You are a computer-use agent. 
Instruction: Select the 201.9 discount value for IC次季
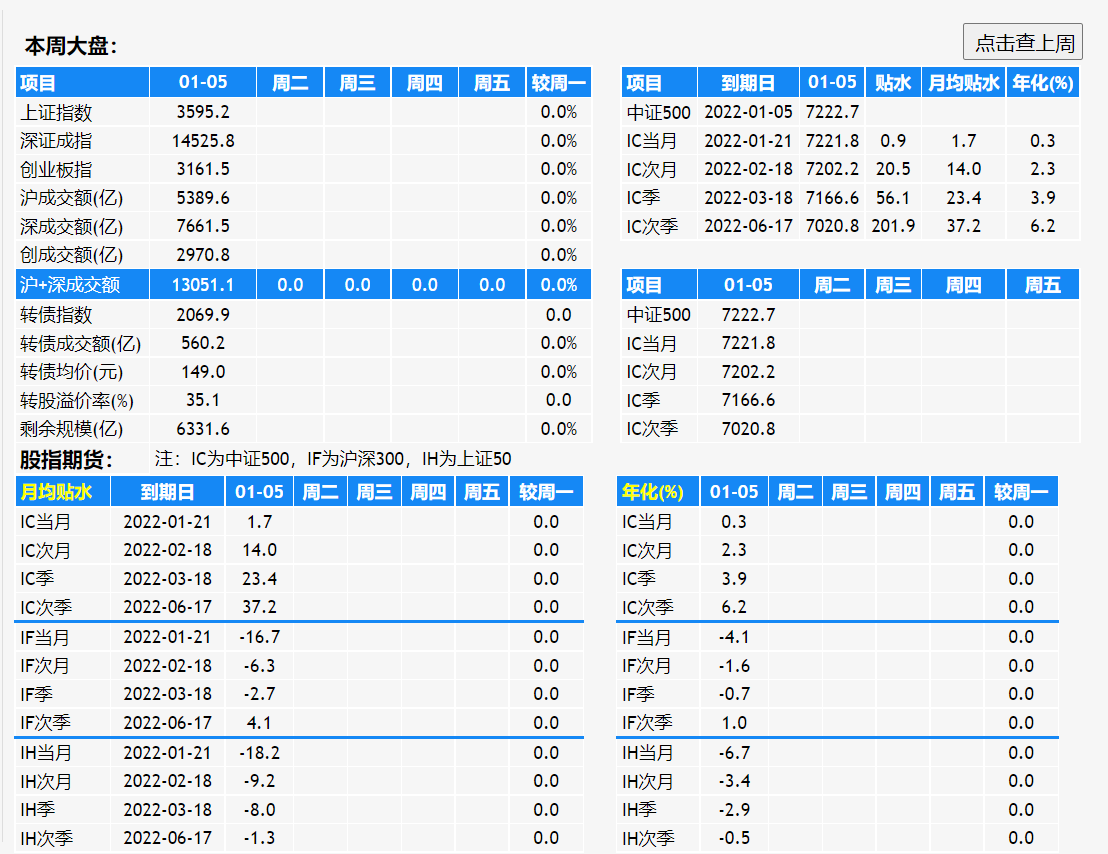tap(893, 226)
